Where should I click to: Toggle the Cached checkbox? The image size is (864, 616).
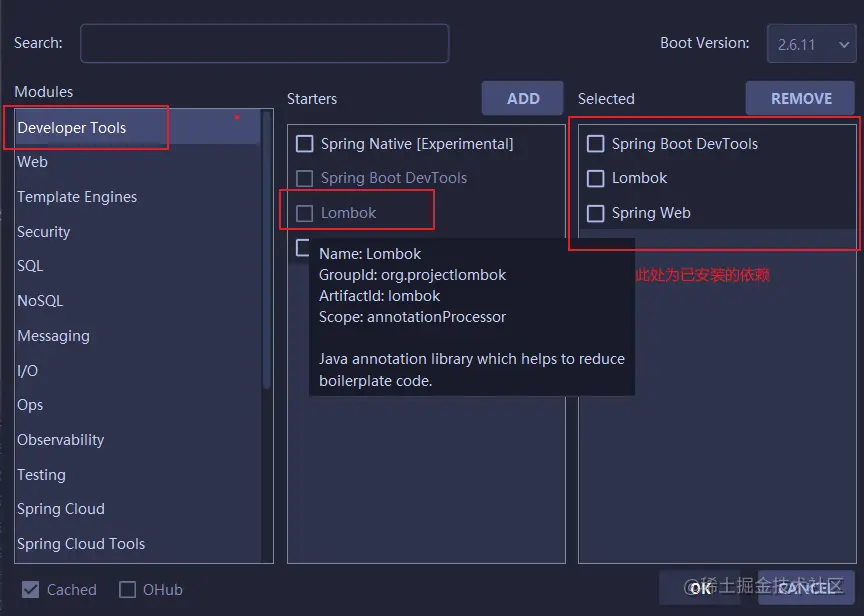31,590
